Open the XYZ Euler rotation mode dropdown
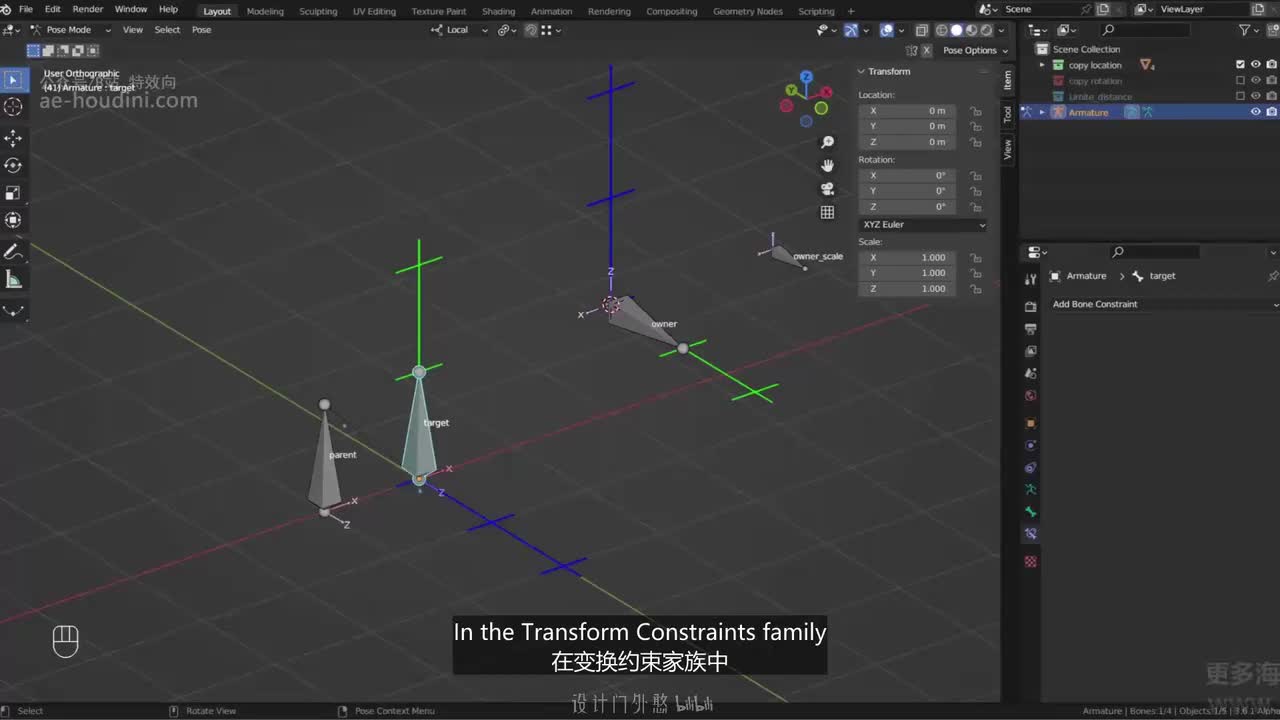 (x=923, y=225)
